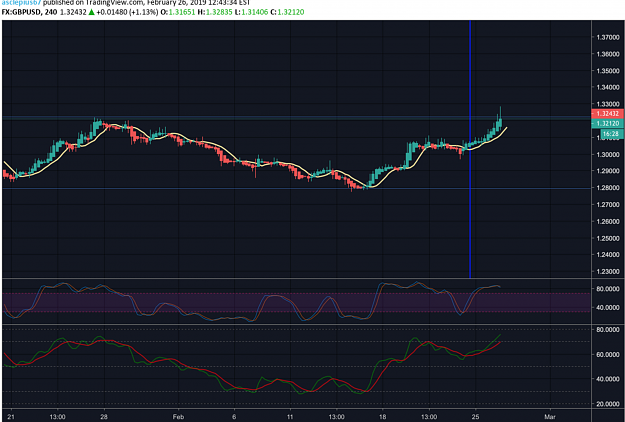Click the open value O:1.31651
Screen dimensions: 625x422
178,12
